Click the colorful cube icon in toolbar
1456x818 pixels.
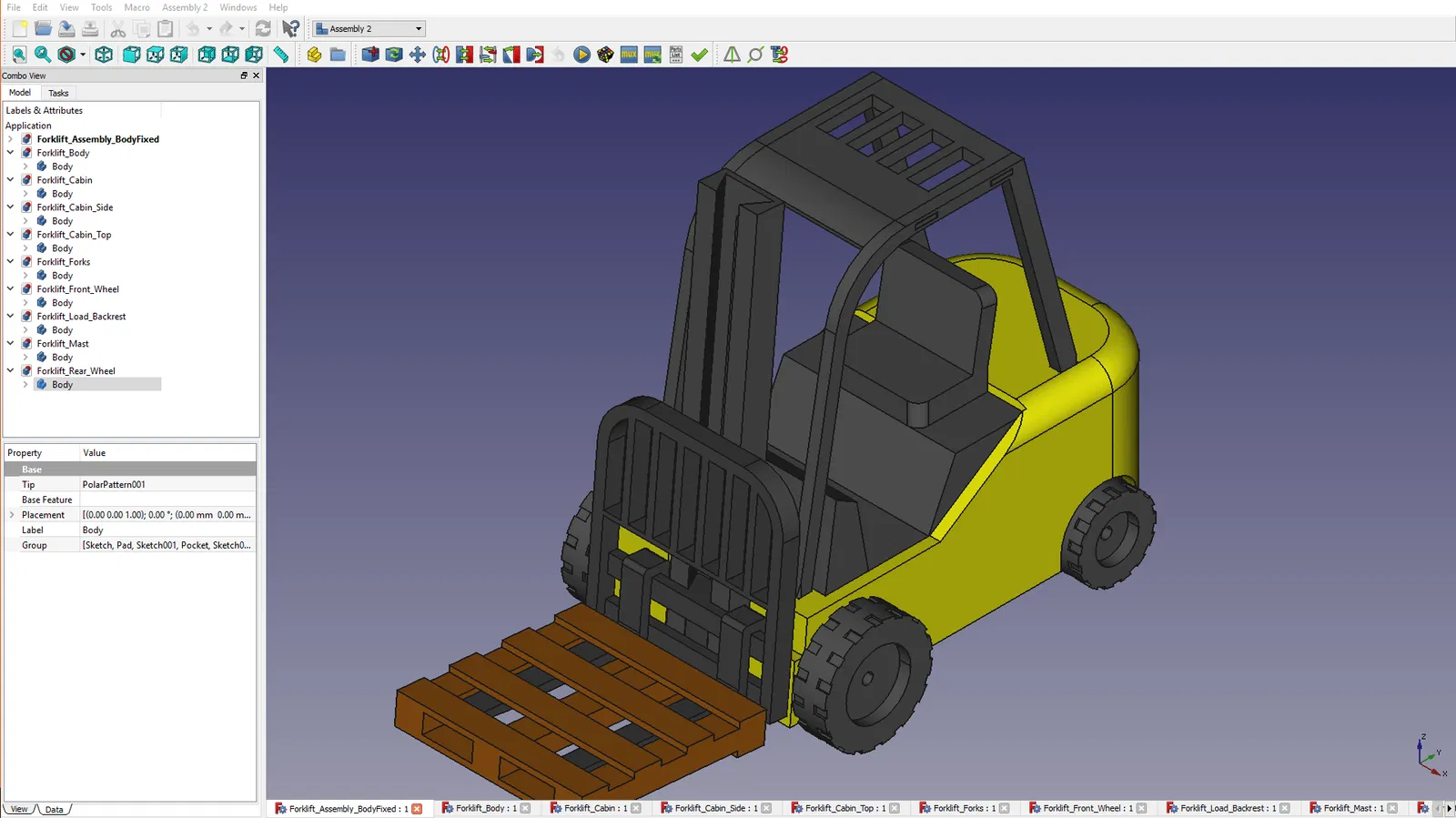pyautogui.click(x=606, y=55)
